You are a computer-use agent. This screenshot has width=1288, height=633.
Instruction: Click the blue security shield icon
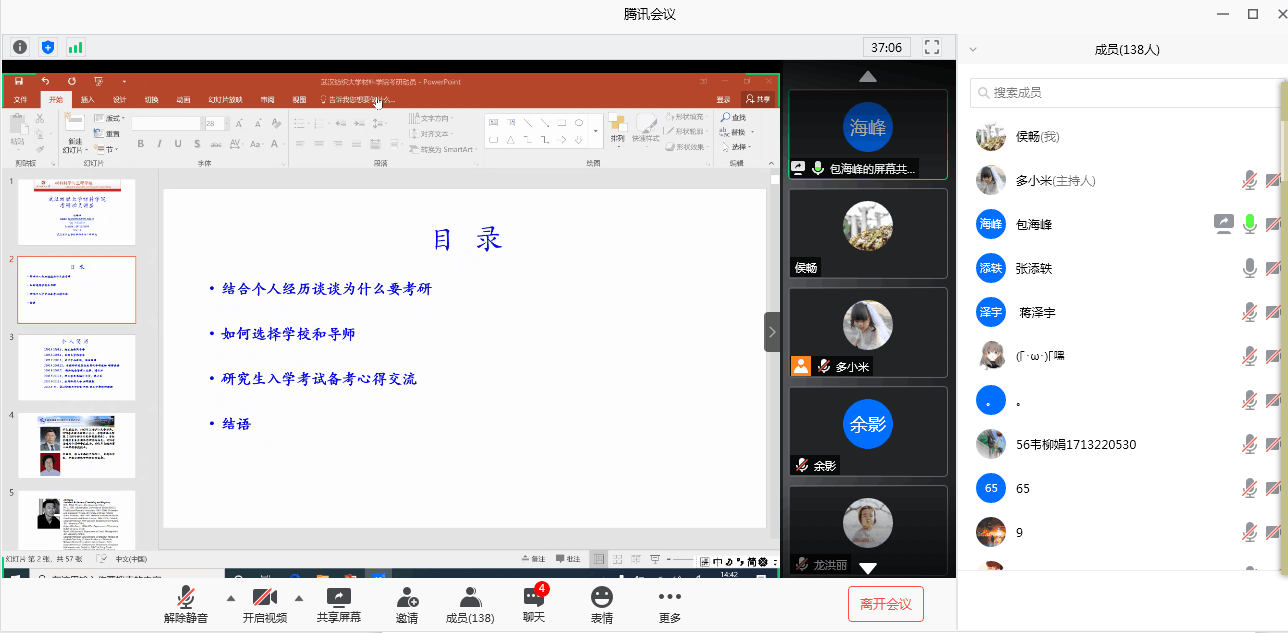(x=48, y=47)
